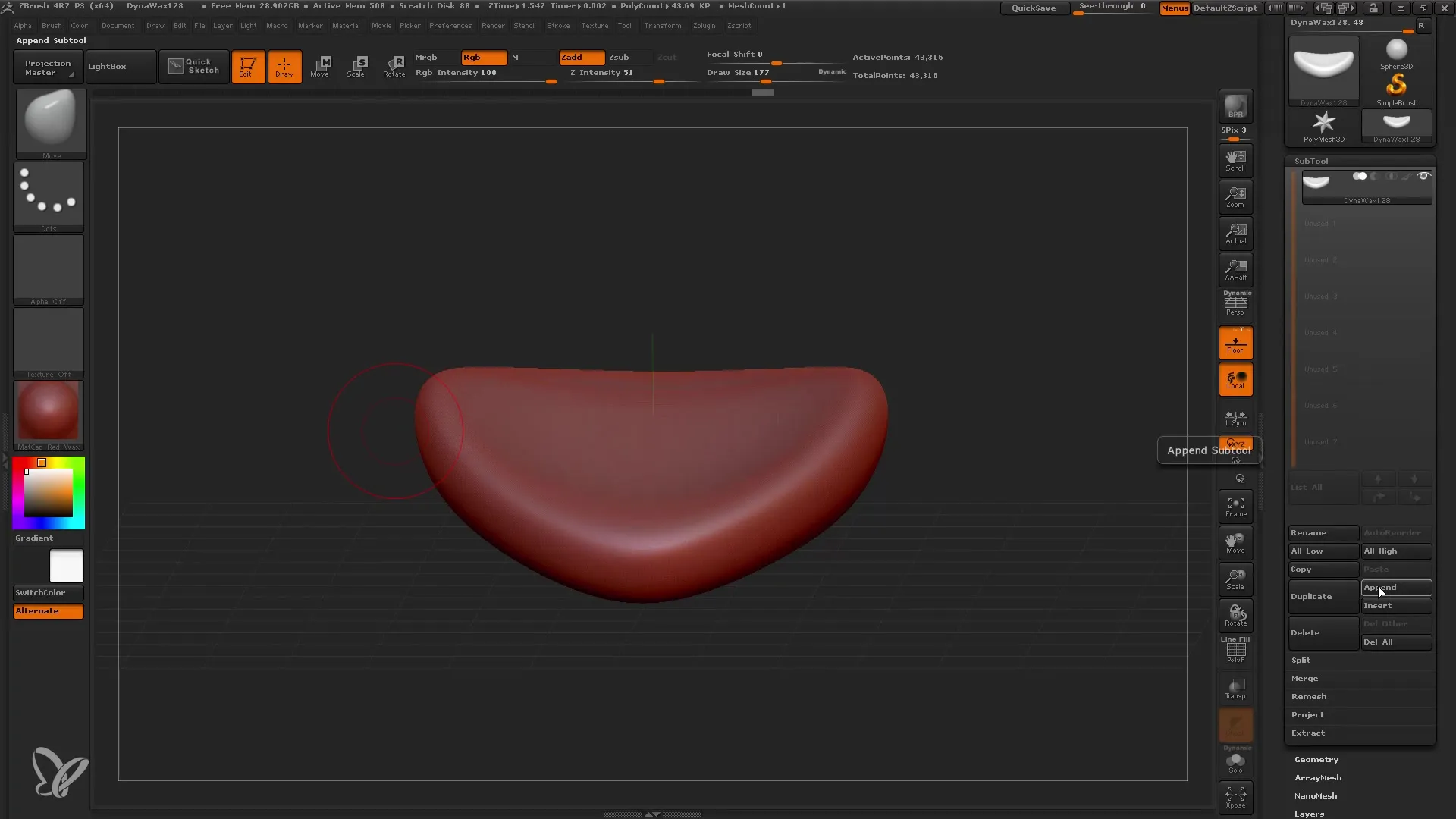Expand the Split SubTool options
Viewport: 1456px width, 819px height.
(1302, 660)
